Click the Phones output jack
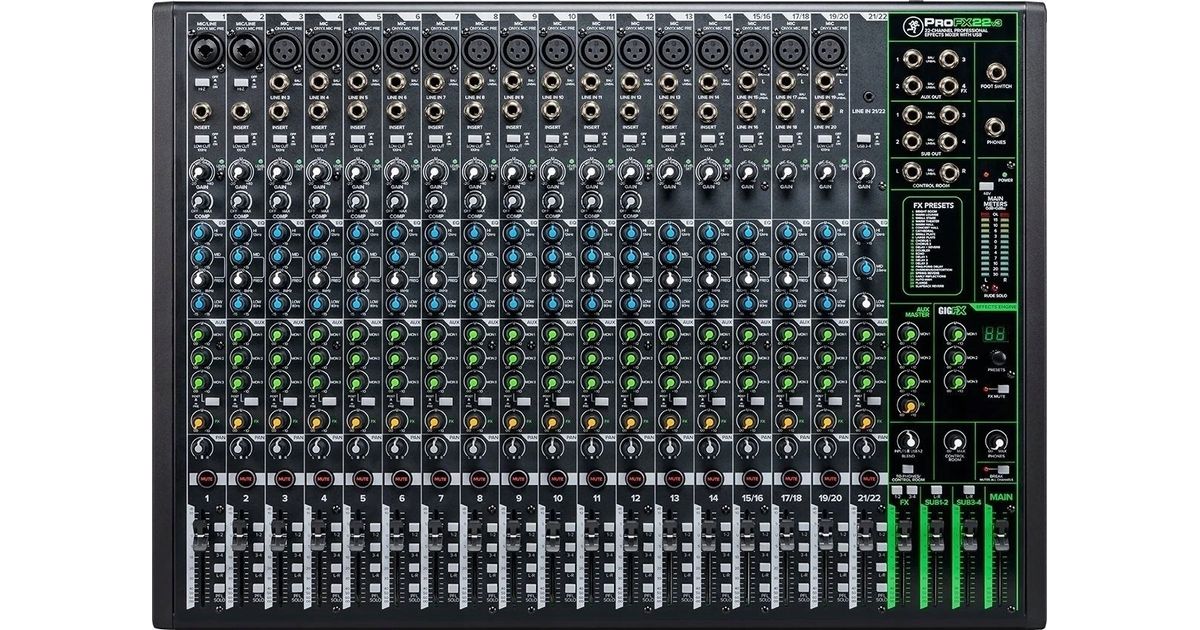 pyautogui.click(x=996, y=127)
